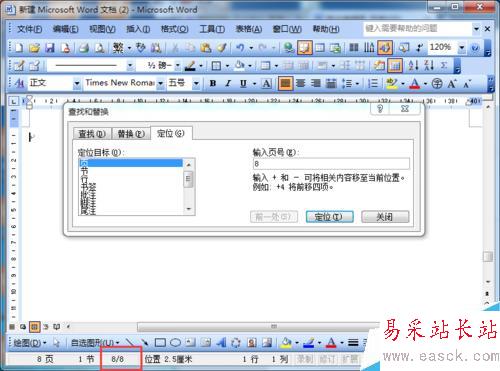
Task: Toggle Align Right button
Action: tap(316, 83)
